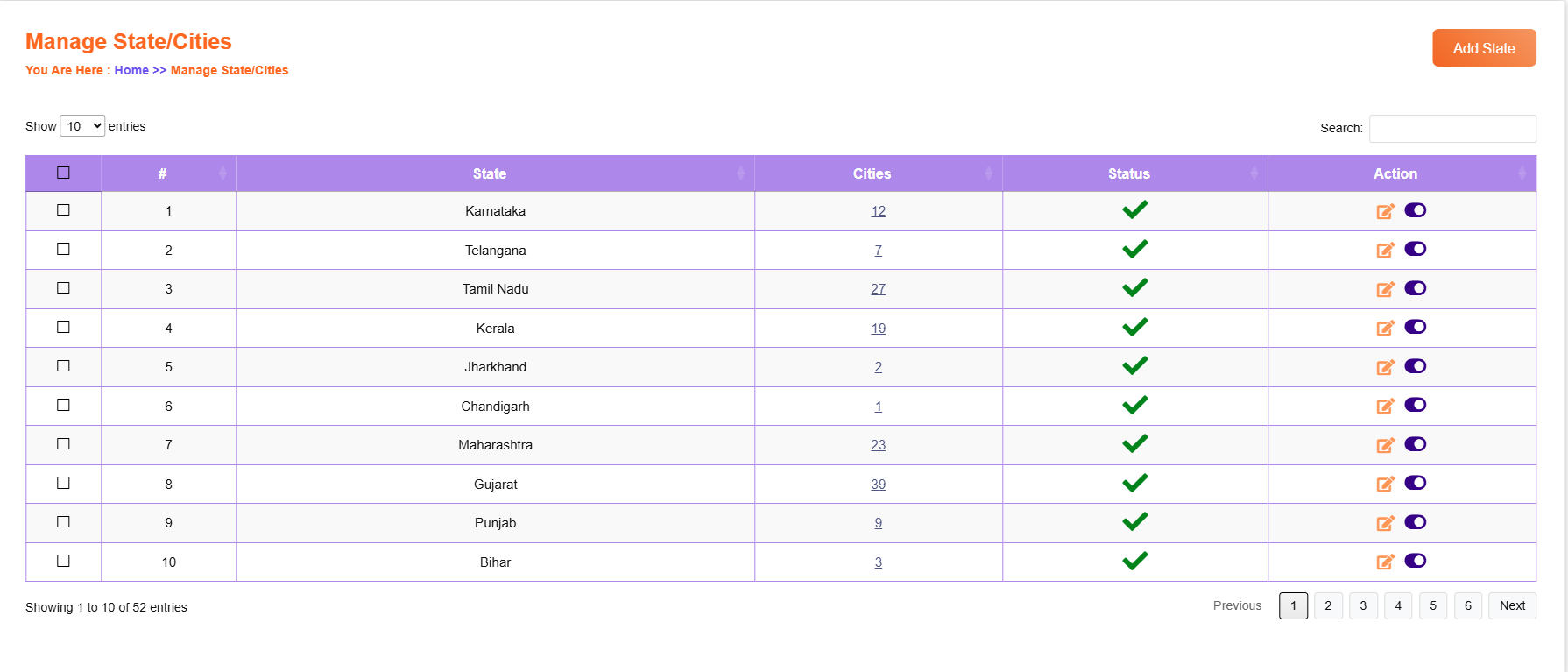This screenshot has width=1568, height=672.
Task: Toggle Punjab status switch
Action: [1416, 522]
